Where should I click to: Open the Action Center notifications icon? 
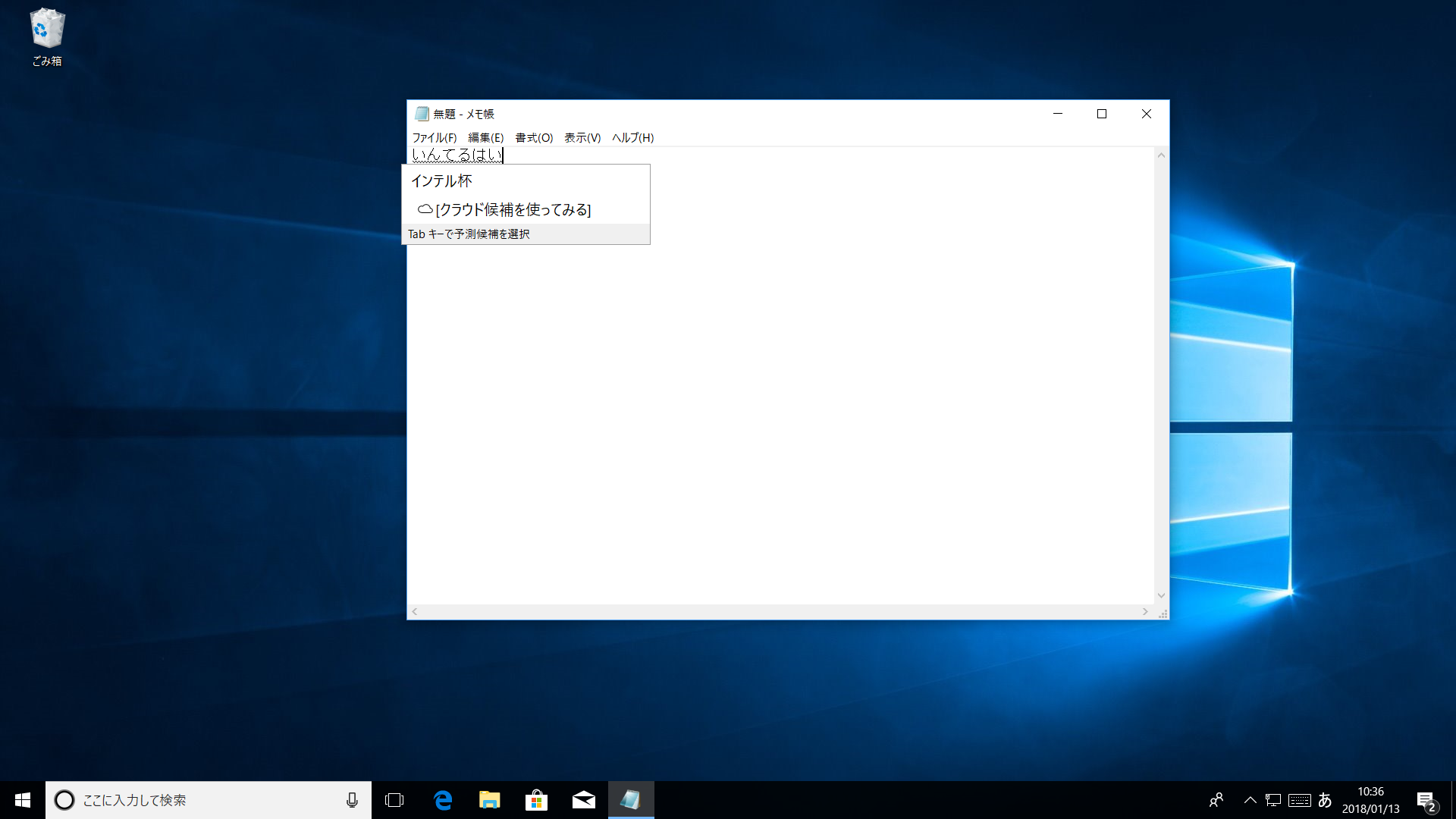(1426, 800)
